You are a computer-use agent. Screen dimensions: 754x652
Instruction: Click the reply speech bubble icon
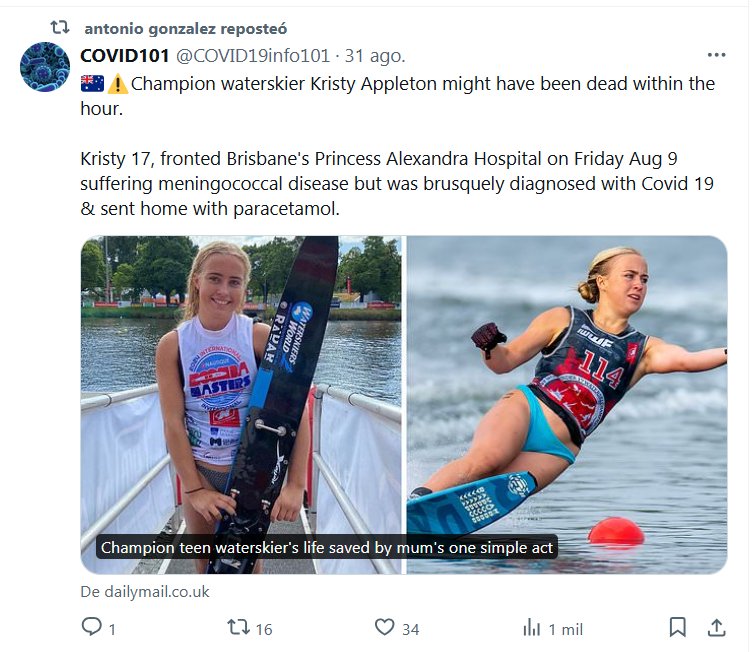(92, 627)
